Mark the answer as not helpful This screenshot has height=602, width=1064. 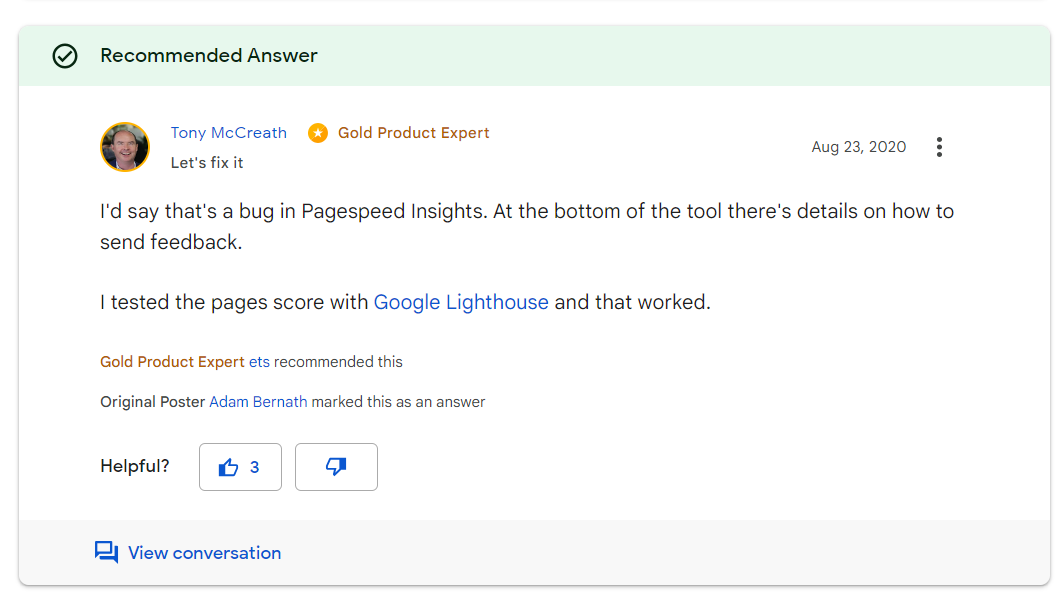tap(335, 466)
